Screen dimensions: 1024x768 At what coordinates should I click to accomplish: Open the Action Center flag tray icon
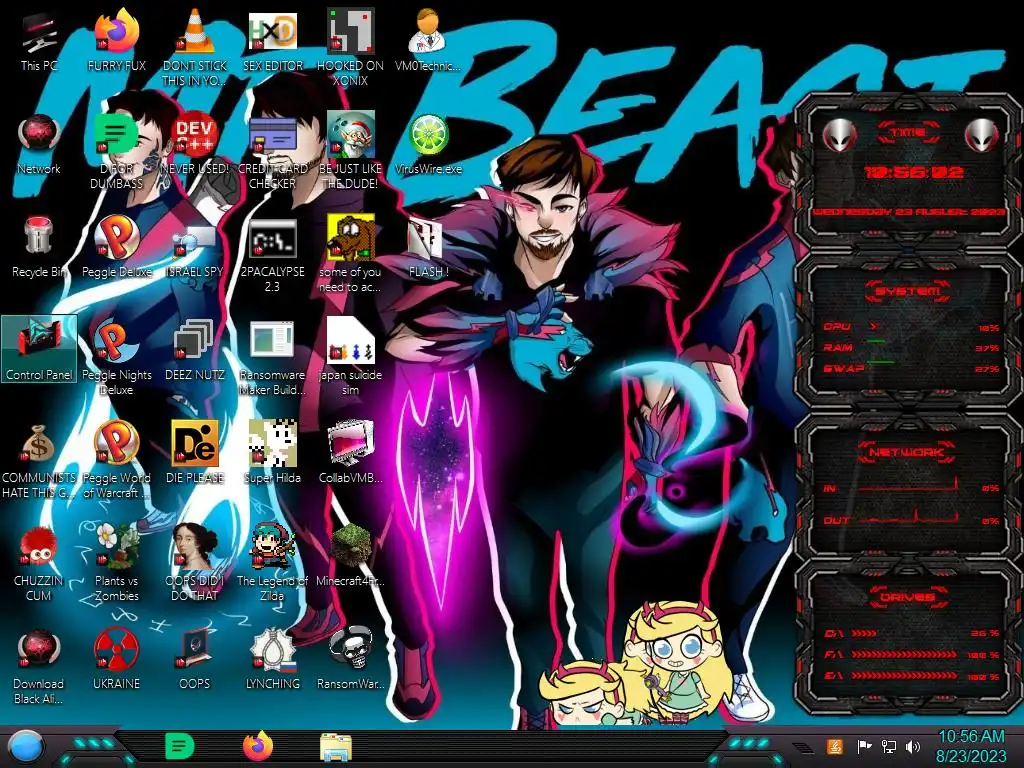[x=864, y=746]
